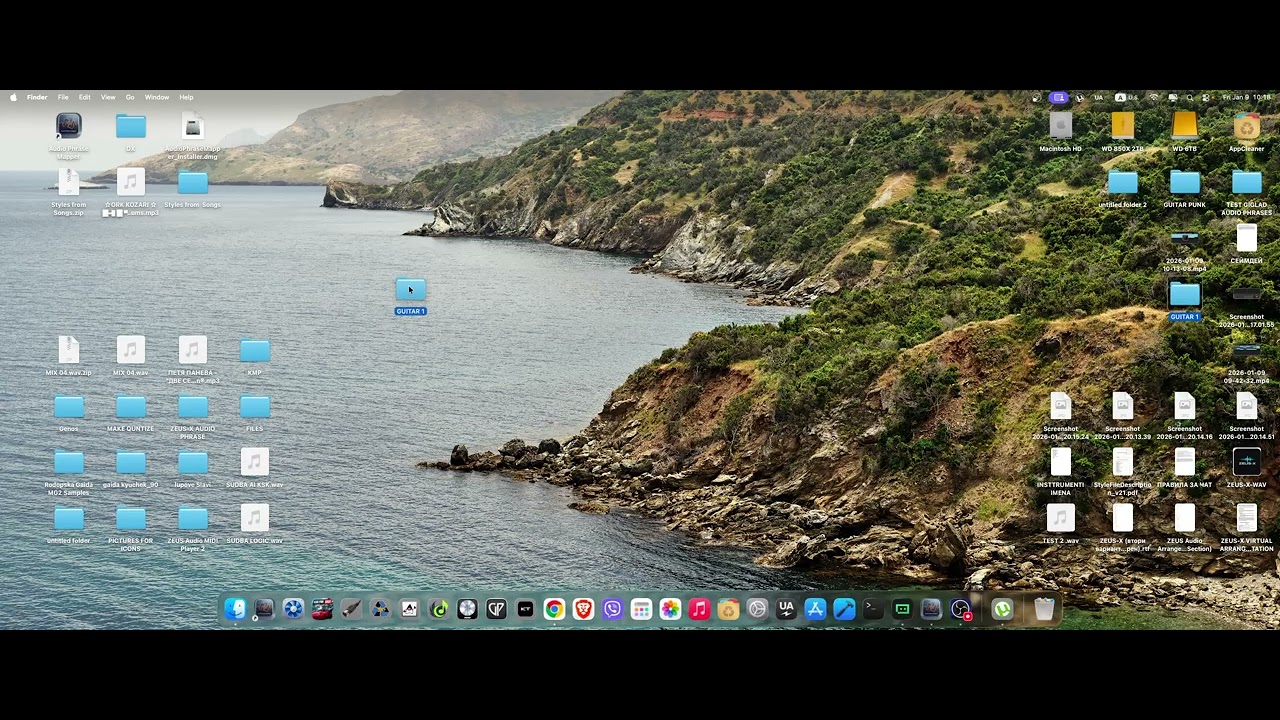Open Brave browser in the Dock

(x=583, y=609)
